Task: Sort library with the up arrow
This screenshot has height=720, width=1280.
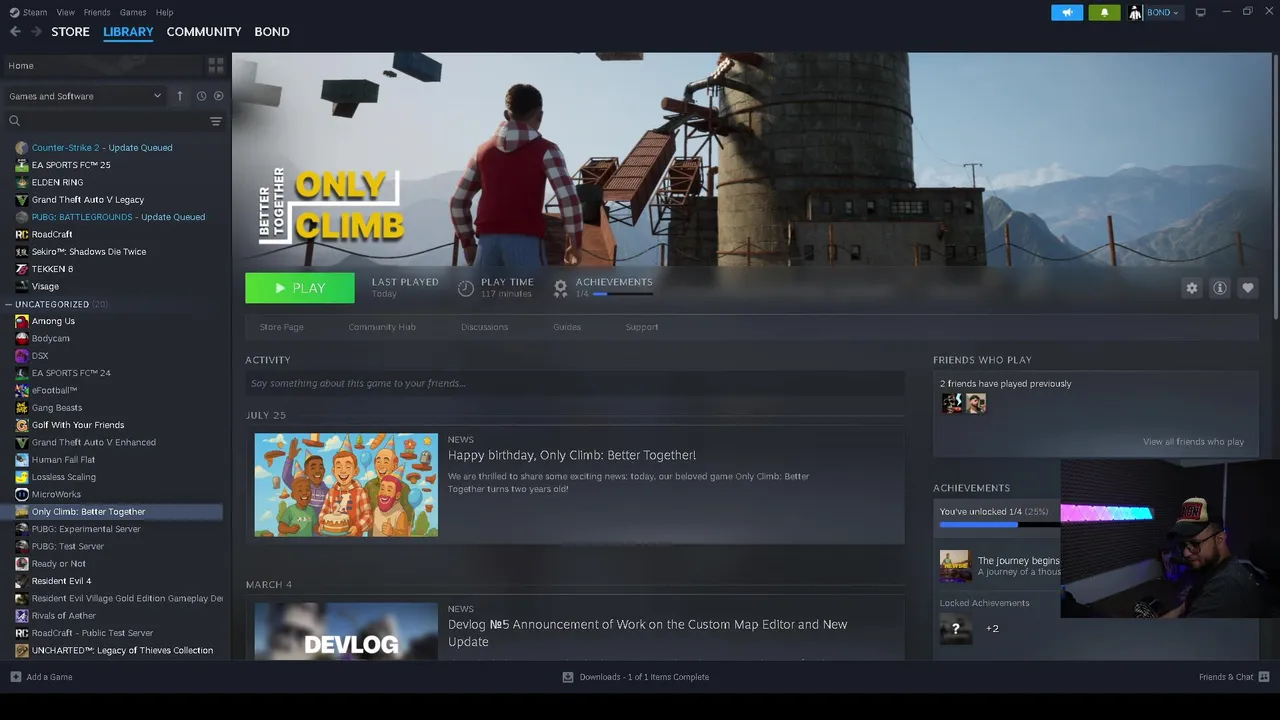Action: coord(180,96)
